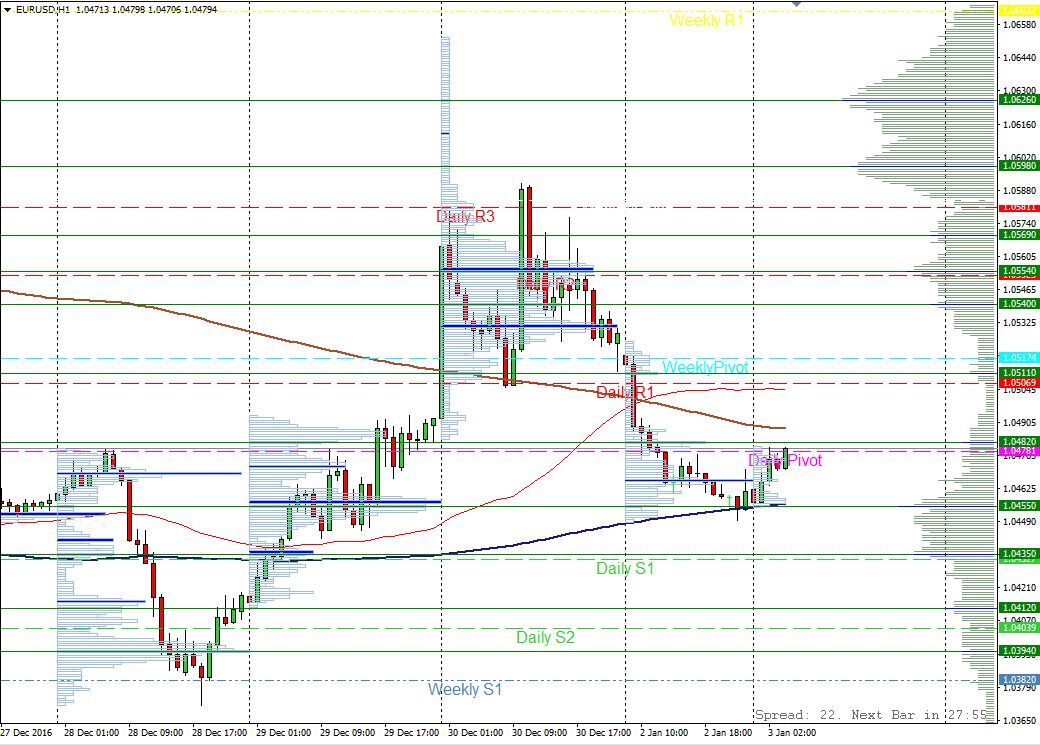Click the yellow 1.06632 price tag

pyautogui.click(x=1019, y=11)
